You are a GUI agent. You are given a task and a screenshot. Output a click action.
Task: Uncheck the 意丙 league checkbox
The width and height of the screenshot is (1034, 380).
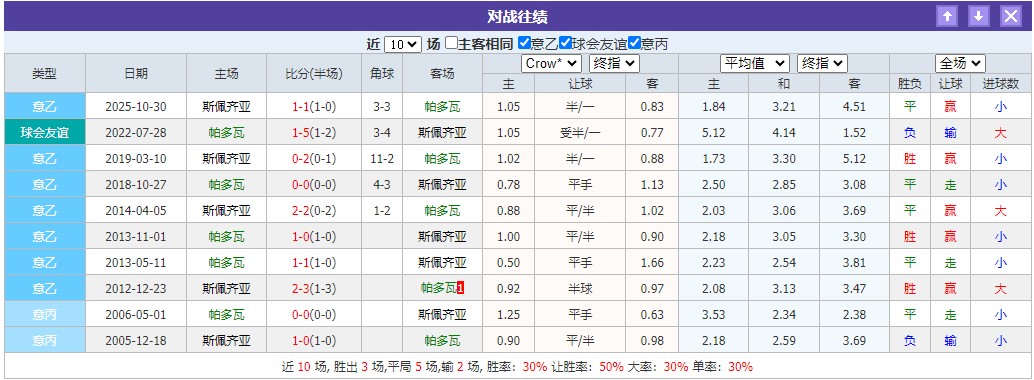634,44
